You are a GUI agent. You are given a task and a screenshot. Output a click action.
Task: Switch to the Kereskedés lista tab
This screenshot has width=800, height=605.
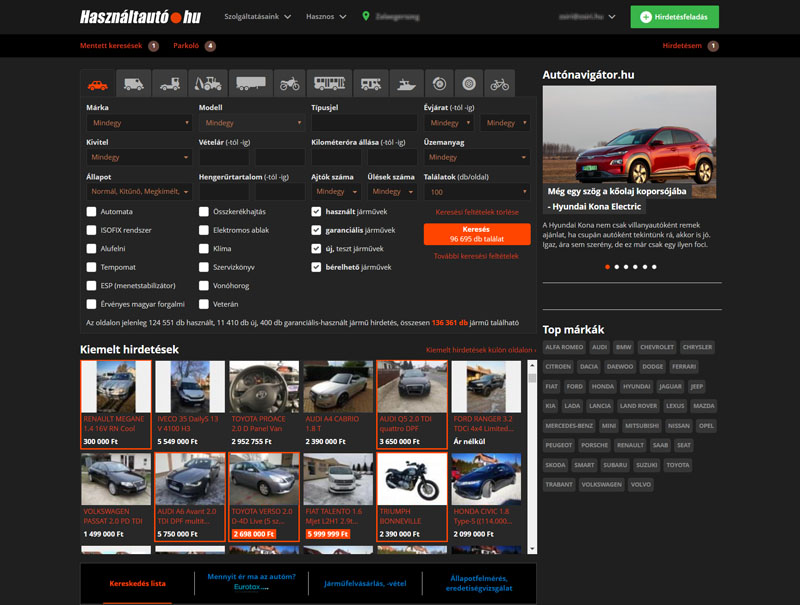[x=137, y=583]
